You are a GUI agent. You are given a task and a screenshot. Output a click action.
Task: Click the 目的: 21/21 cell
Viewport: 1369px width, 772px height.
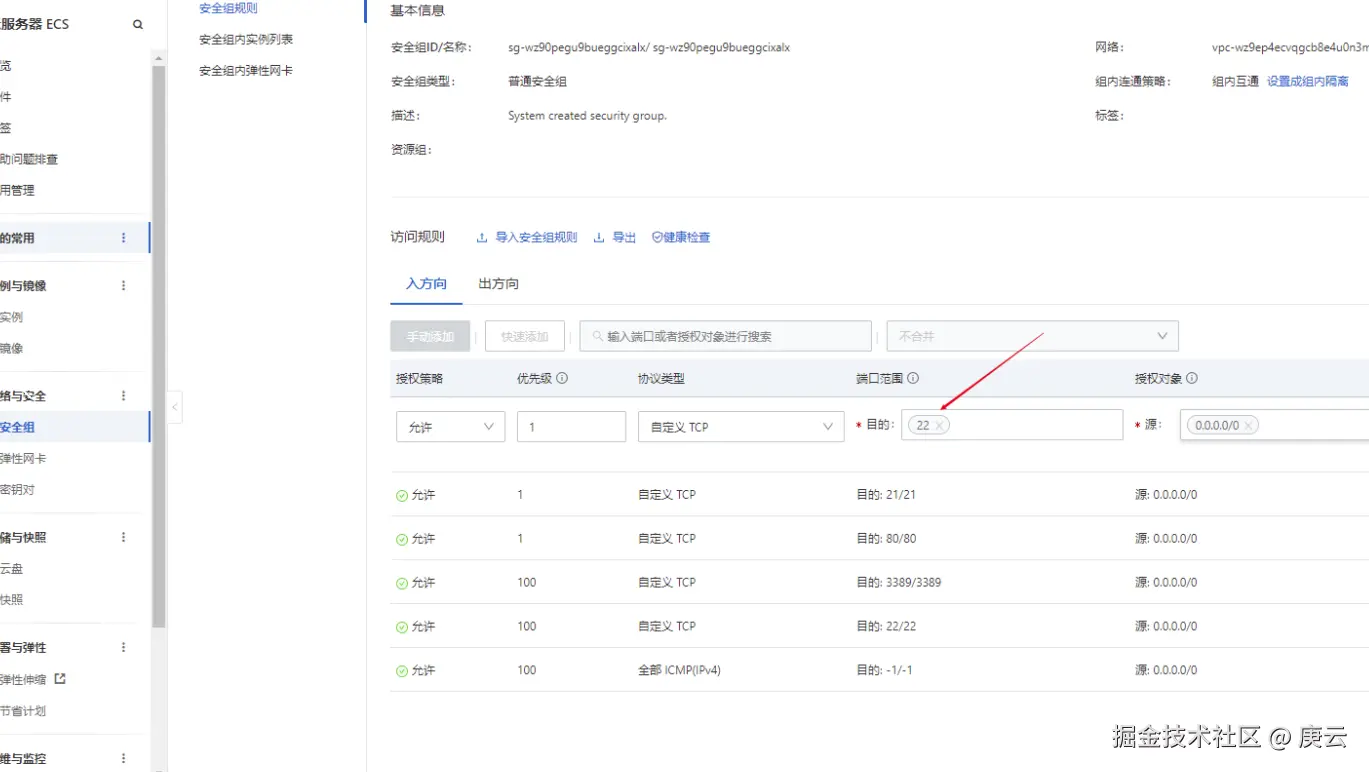(887, 495)
